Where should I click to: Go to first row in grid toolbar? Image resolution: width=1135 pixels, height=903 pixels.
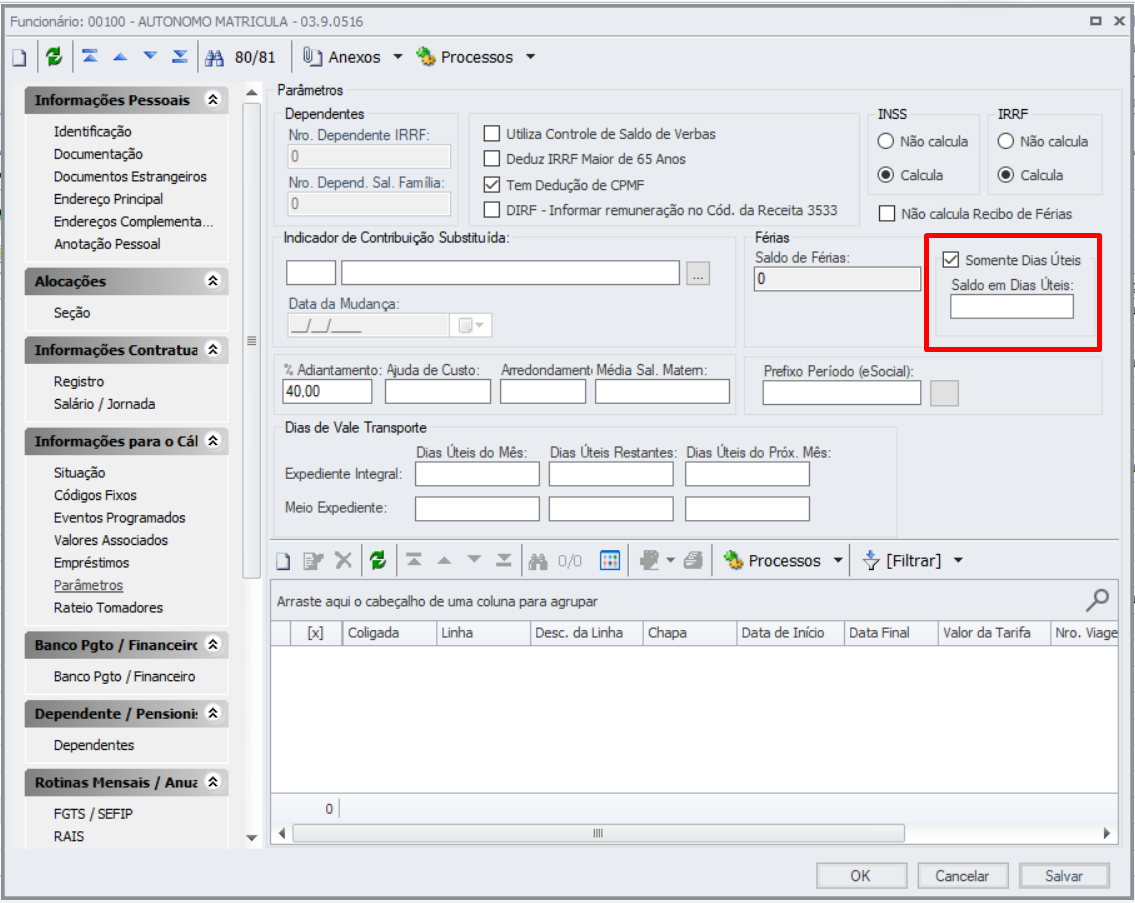tap(413, 560)
